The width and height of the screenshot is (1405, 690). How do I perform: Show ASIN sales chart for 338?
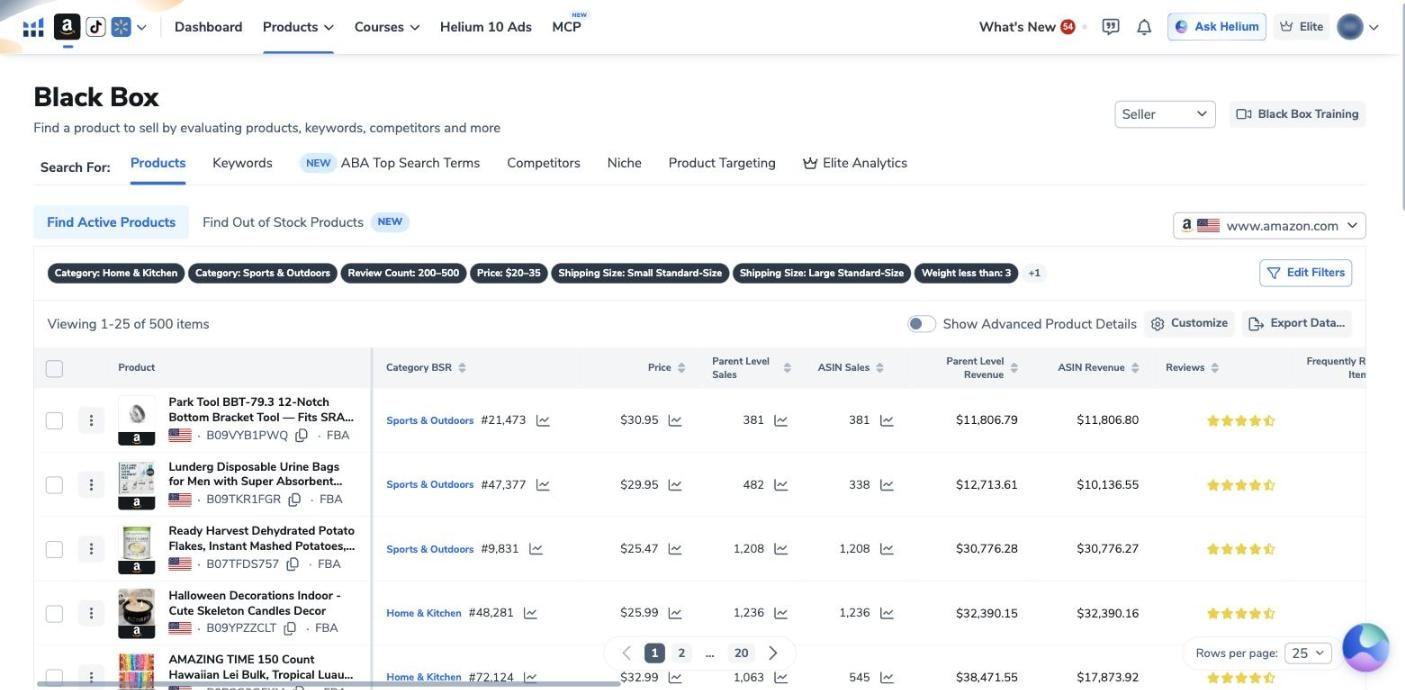click(x=886, y=485)
